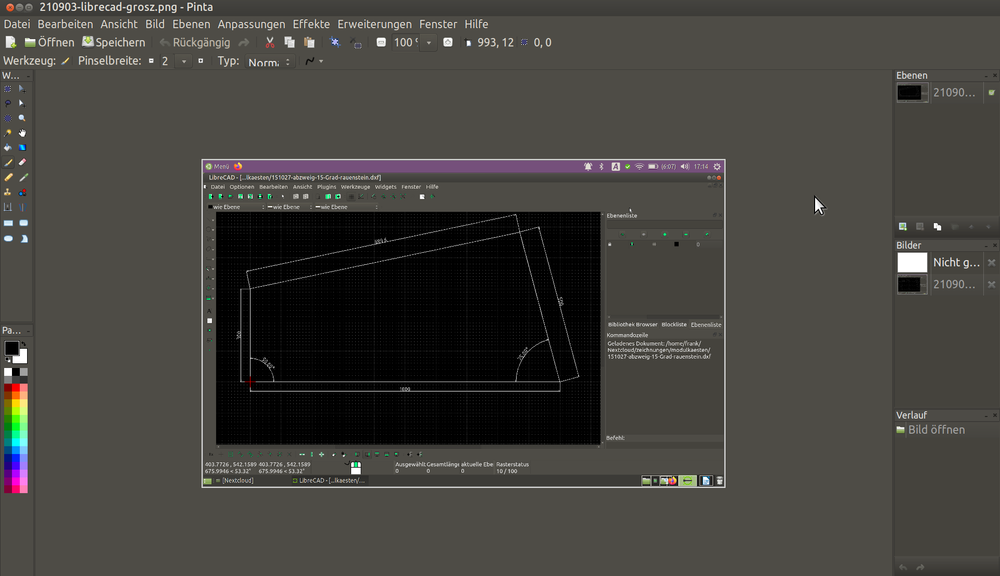Create a new image with the blank page icon

[10, 43]
